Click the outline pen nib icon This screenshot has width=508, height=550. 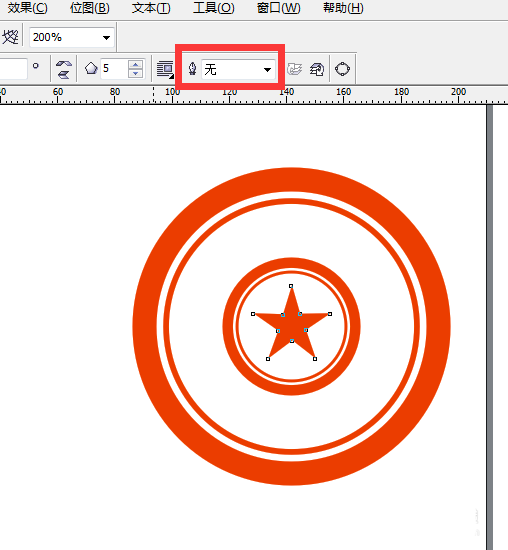[192, 69]
